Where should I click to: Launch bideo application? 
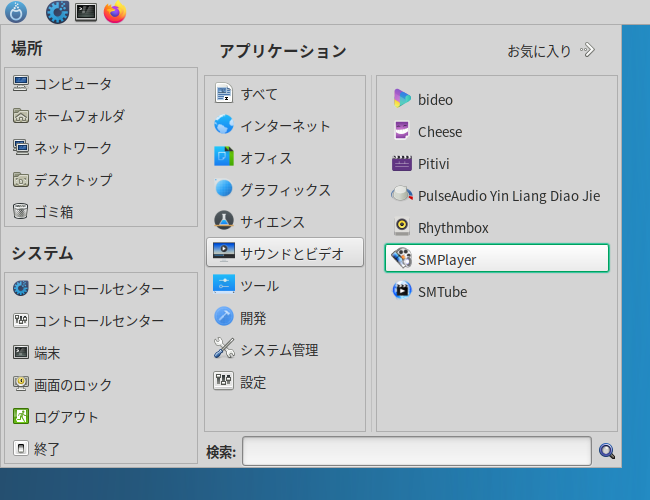[x=497, y=100]
